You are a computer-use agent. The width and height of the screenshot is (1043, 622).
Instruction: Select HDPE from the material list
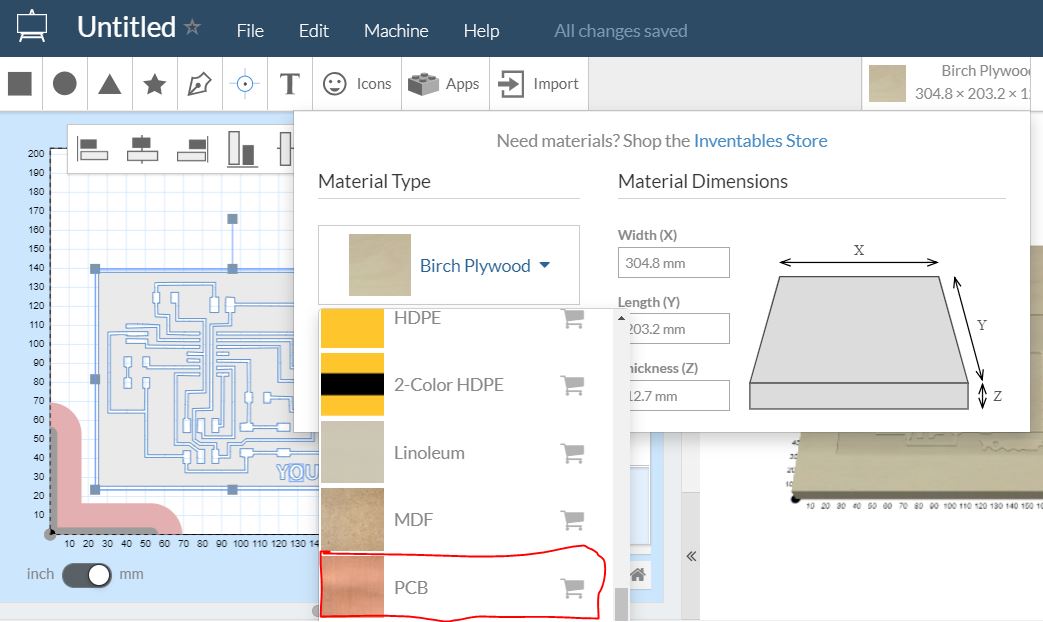(x=466, y=328)
